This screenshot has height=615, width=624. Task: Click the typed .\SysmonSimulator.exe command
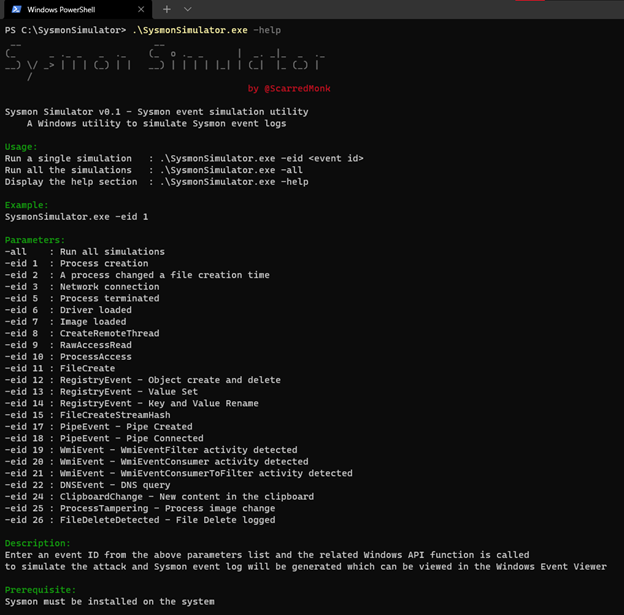coord(190,30)
